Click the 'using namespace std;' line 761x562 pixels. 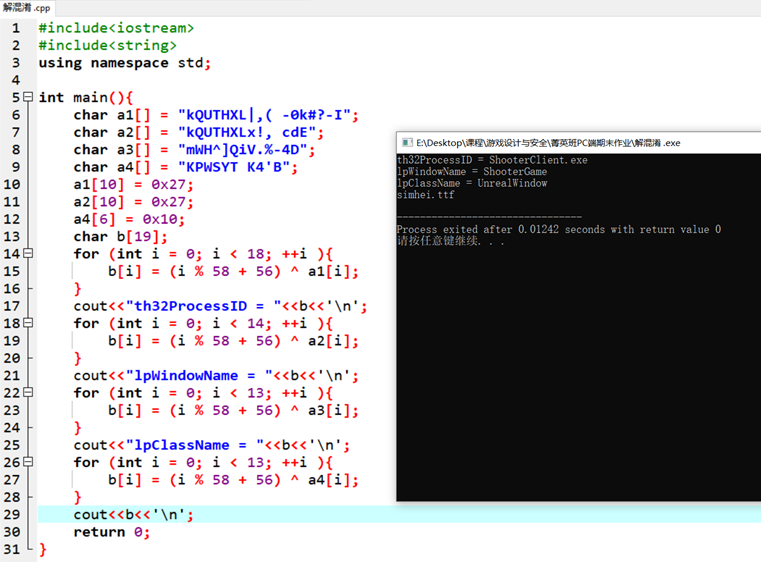click(124, 63)
